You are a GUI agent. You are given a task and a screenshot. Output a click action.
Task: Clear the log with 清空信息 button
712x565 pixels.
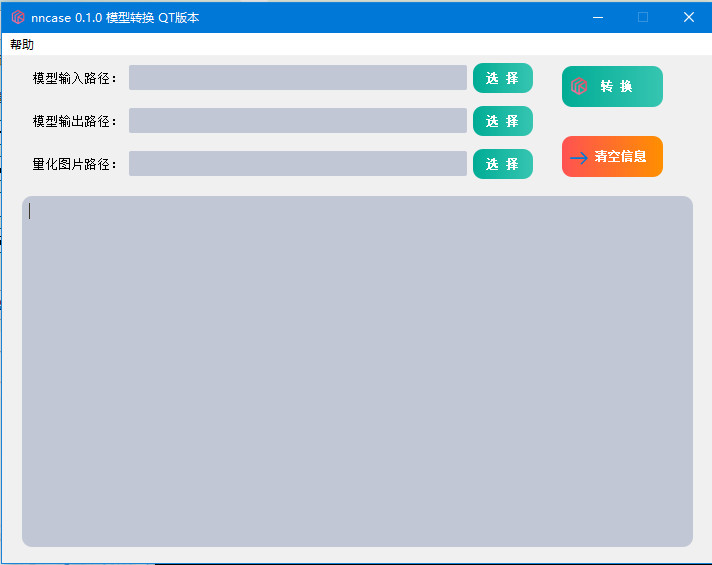coord(612,156)
